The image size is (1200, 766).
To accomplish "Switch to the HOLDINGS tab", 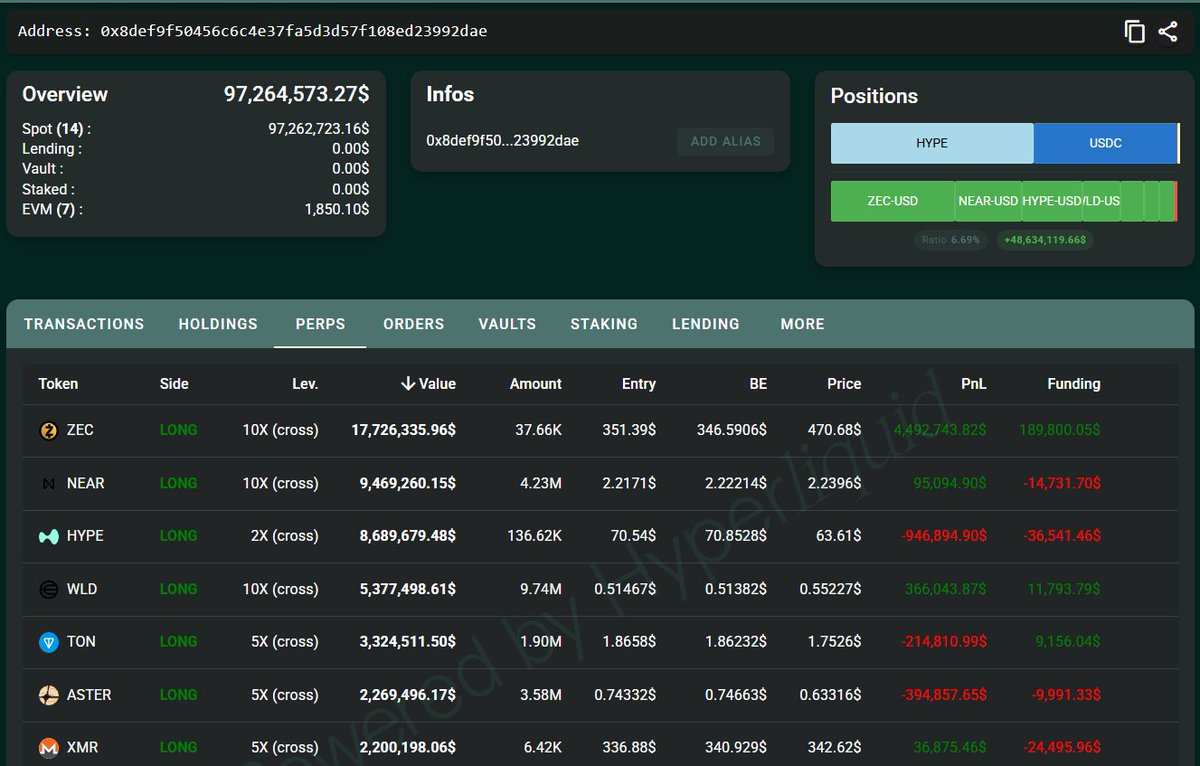I will coord(218,324).
